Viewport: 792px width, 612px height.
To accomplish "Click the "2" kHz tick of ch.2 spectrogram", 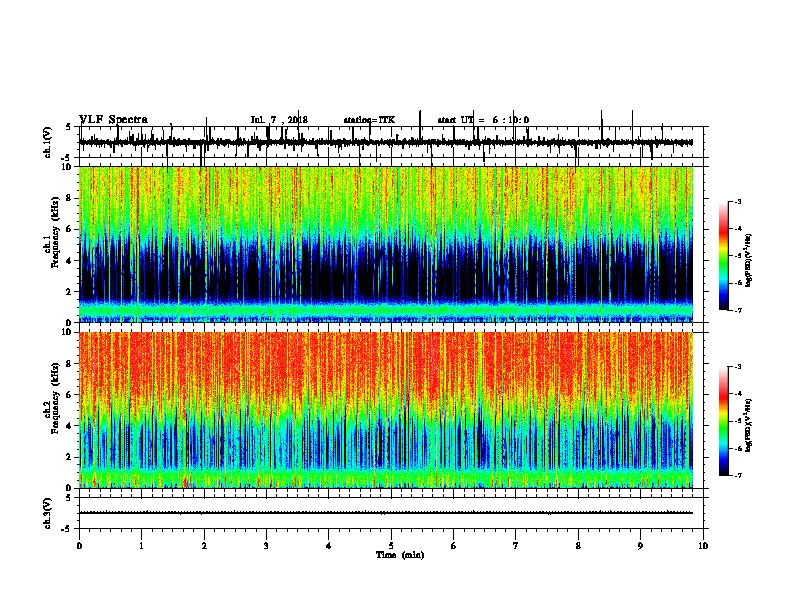I will pos(69,457).
